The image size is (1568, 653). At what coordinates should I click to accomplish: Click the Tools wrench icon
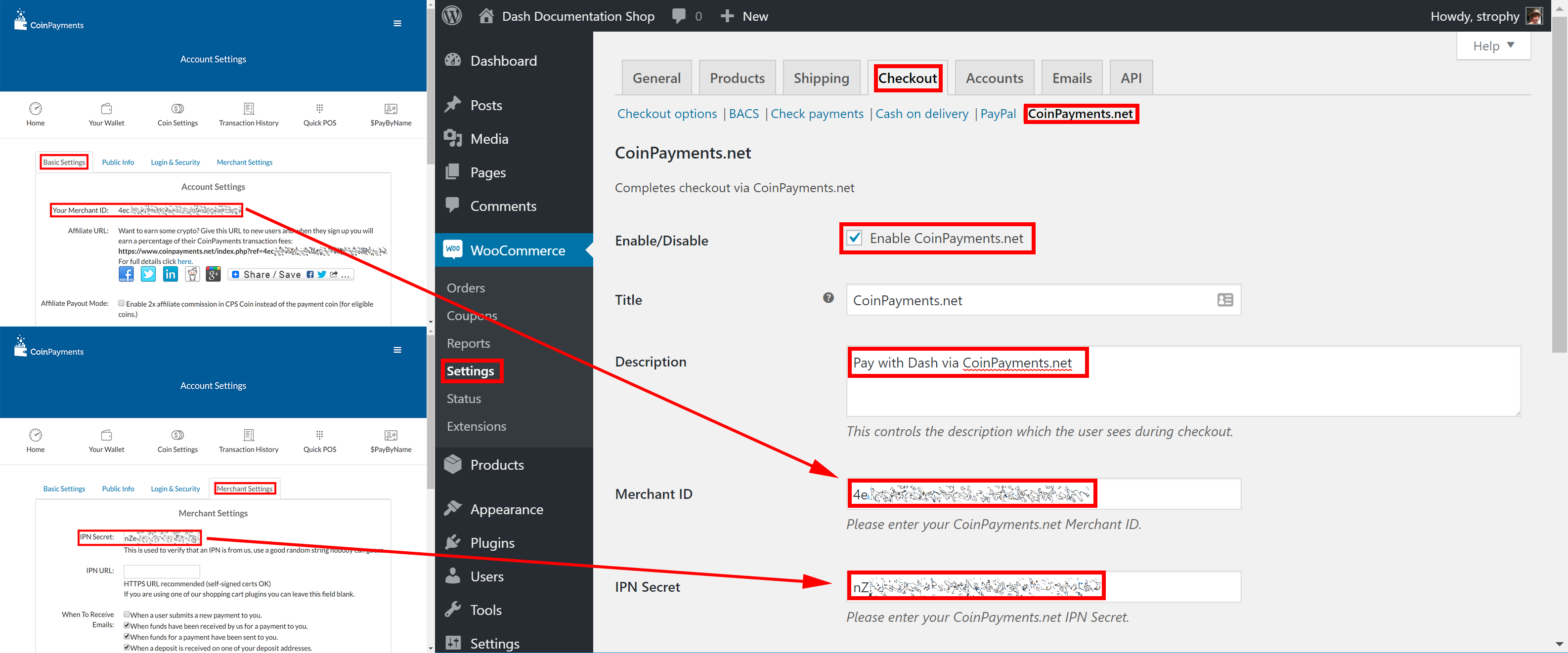(x=453, y=609)
